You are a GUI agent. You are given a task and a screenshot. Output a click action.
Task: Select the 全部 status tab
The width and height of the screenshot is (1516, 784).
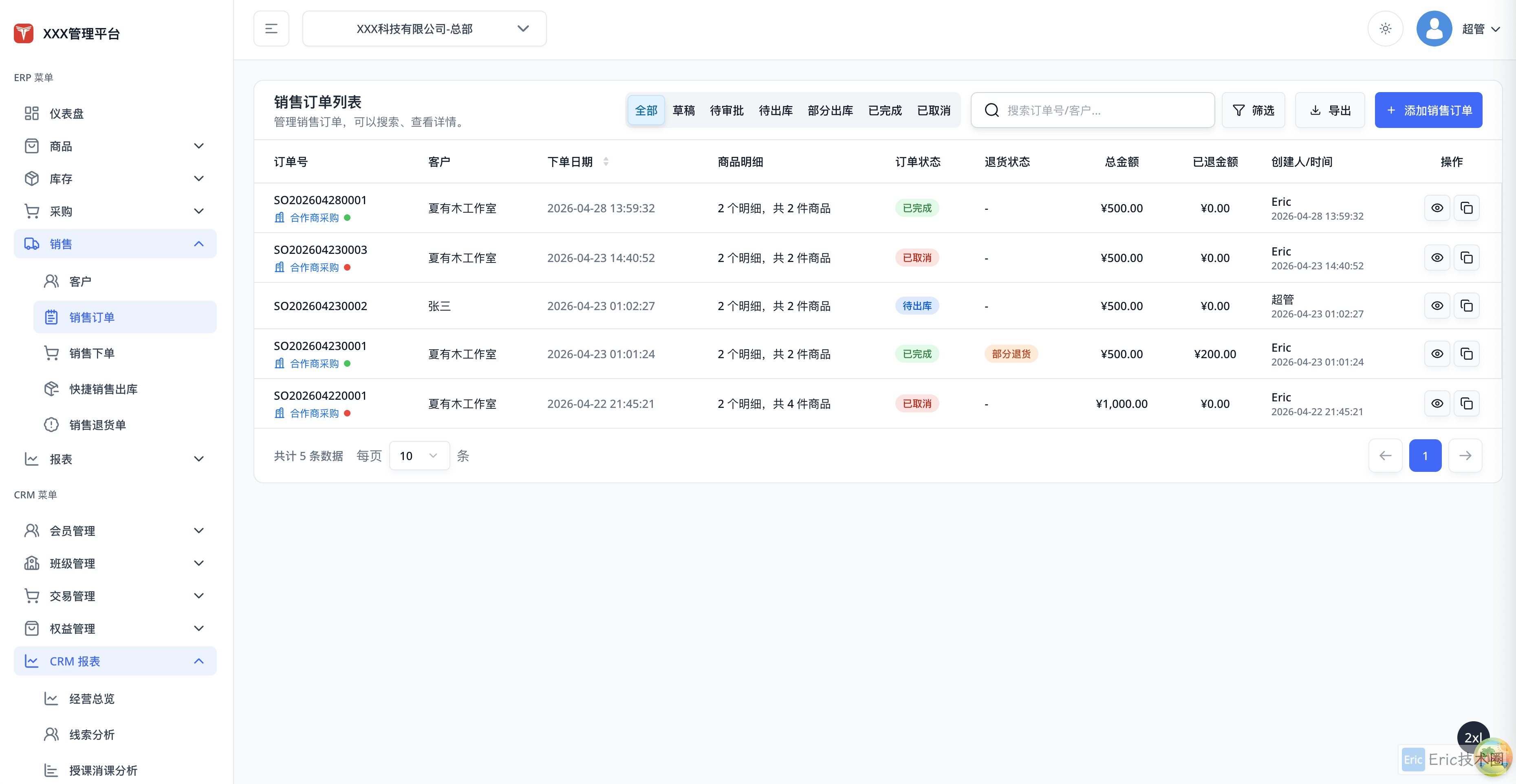[646, 110]
